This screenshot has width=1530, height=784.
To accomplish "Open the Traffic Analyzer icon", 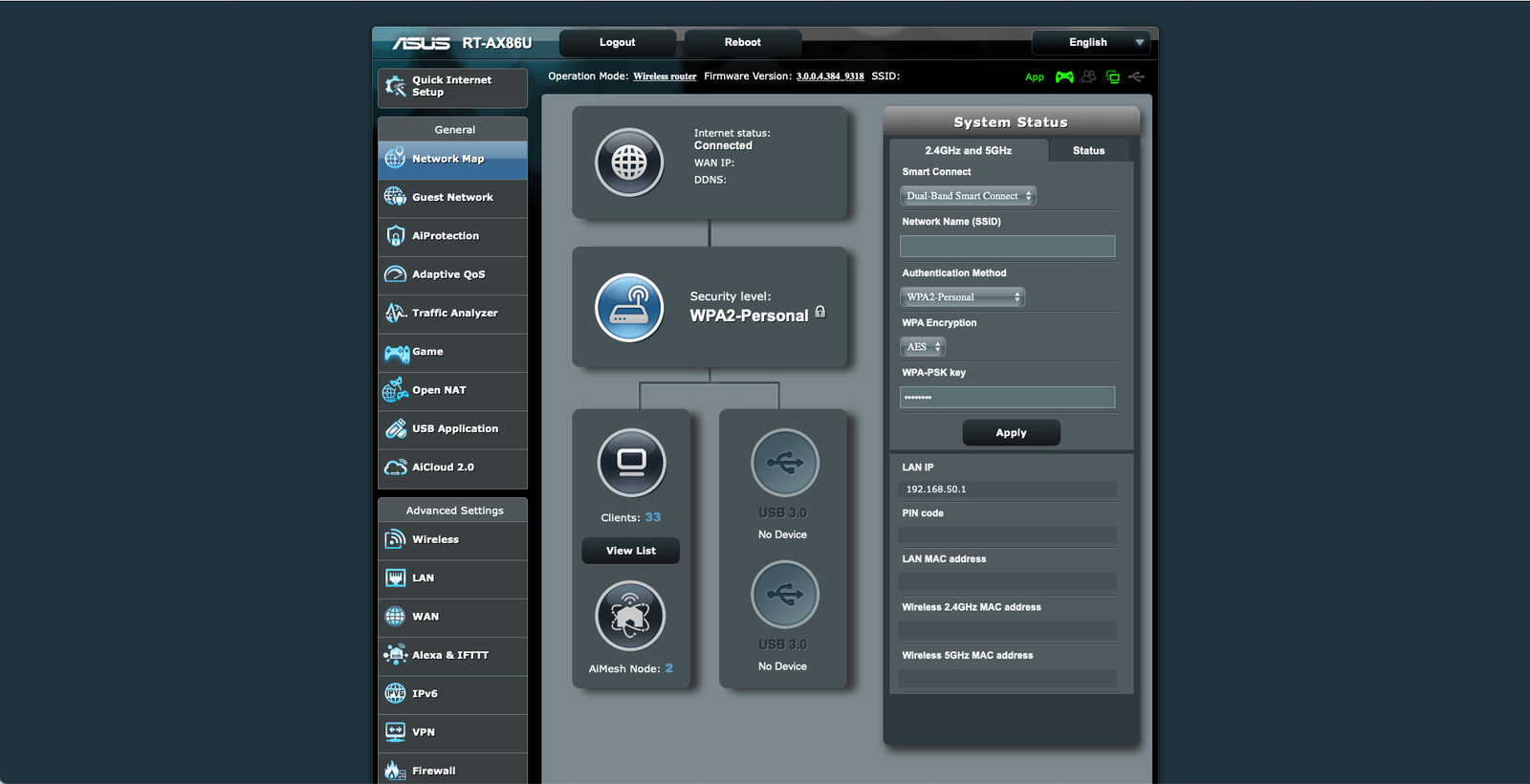I will point(395,313).
